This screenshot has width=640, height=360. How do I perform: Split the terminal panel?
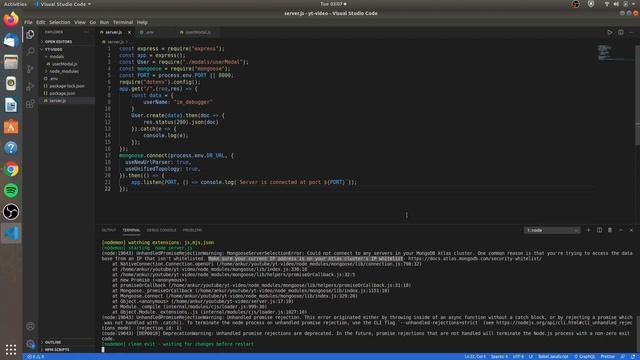click(599, 230)
